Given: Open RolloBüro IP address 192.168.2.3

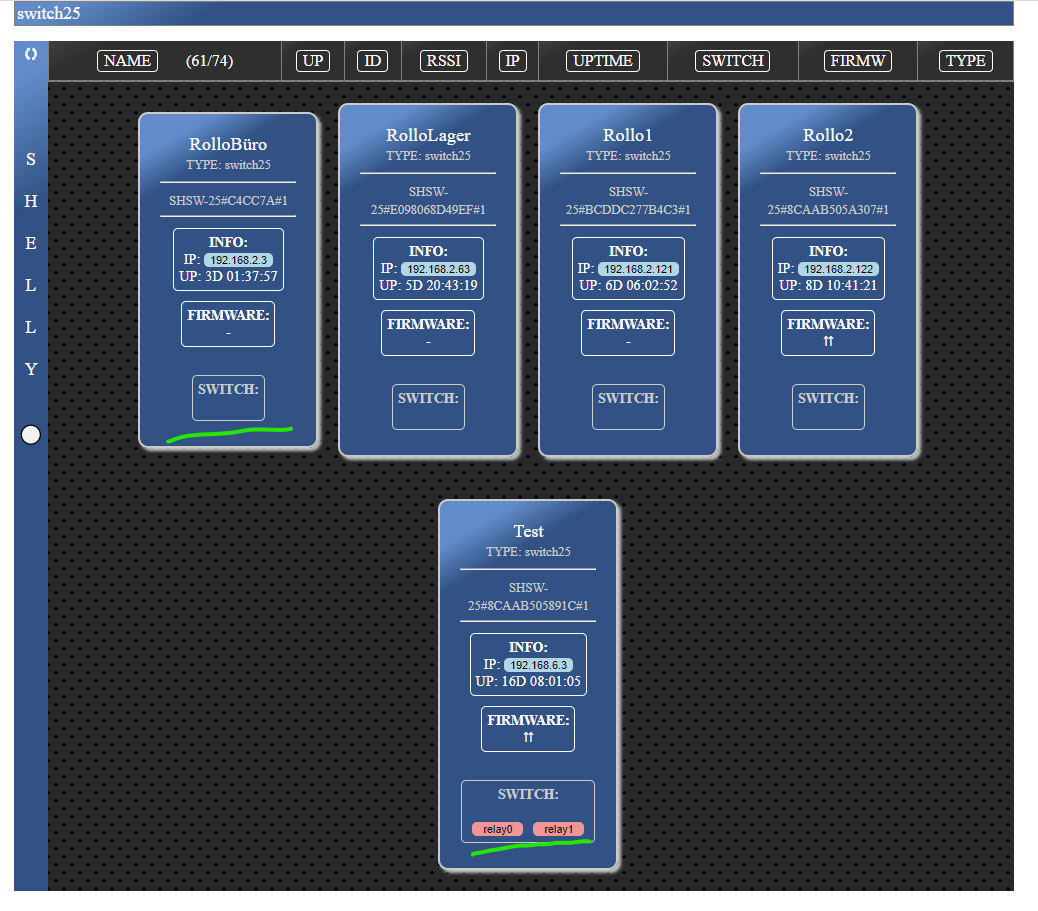Looking at the screenshot, I should pos(238,260).
